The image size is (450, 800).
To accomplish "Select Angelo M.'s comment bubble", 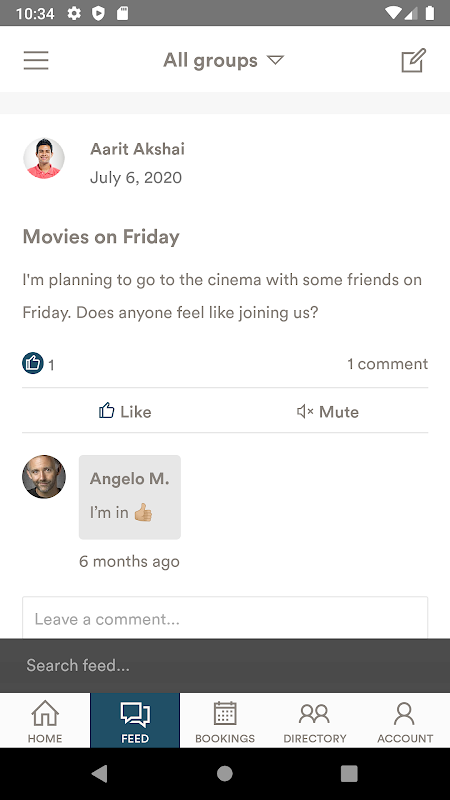I will [x=130, y=497].
